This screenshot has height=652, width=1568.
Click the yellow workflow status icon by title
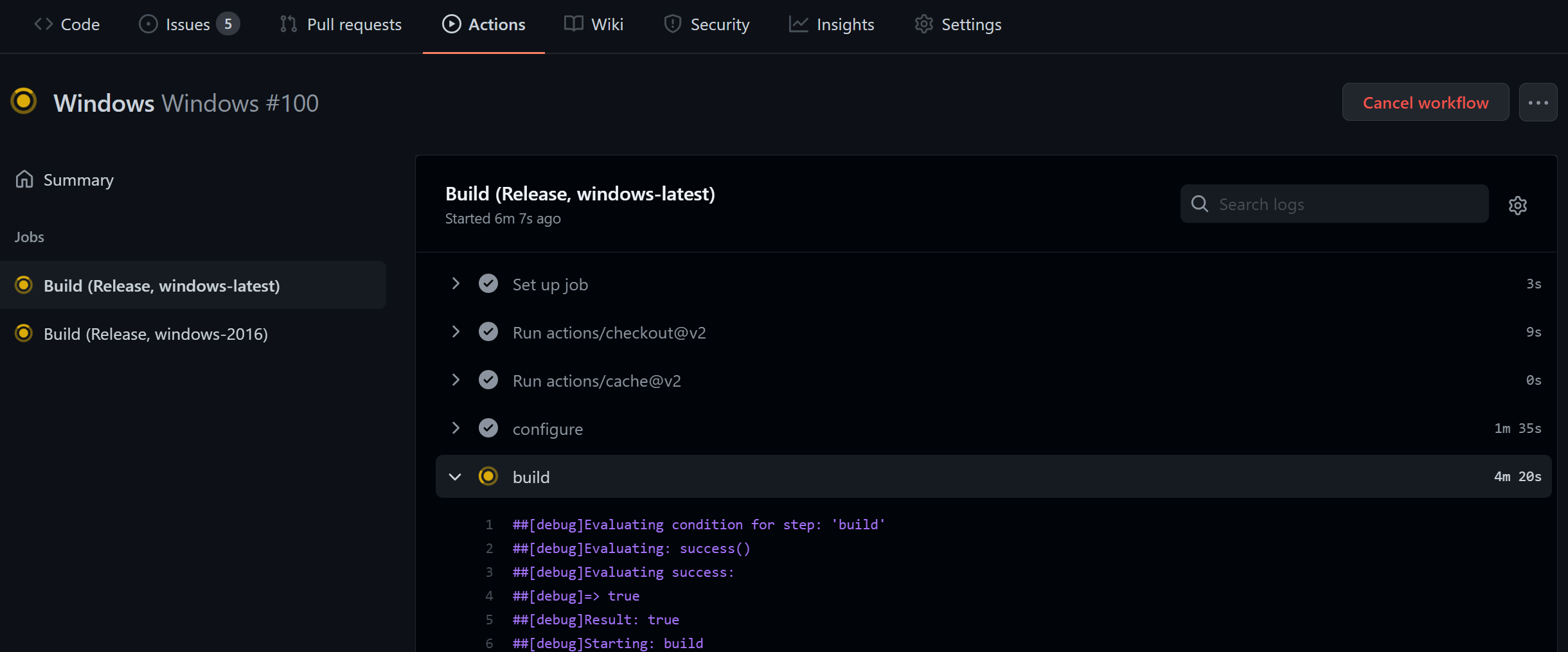[x=24, y=101]
